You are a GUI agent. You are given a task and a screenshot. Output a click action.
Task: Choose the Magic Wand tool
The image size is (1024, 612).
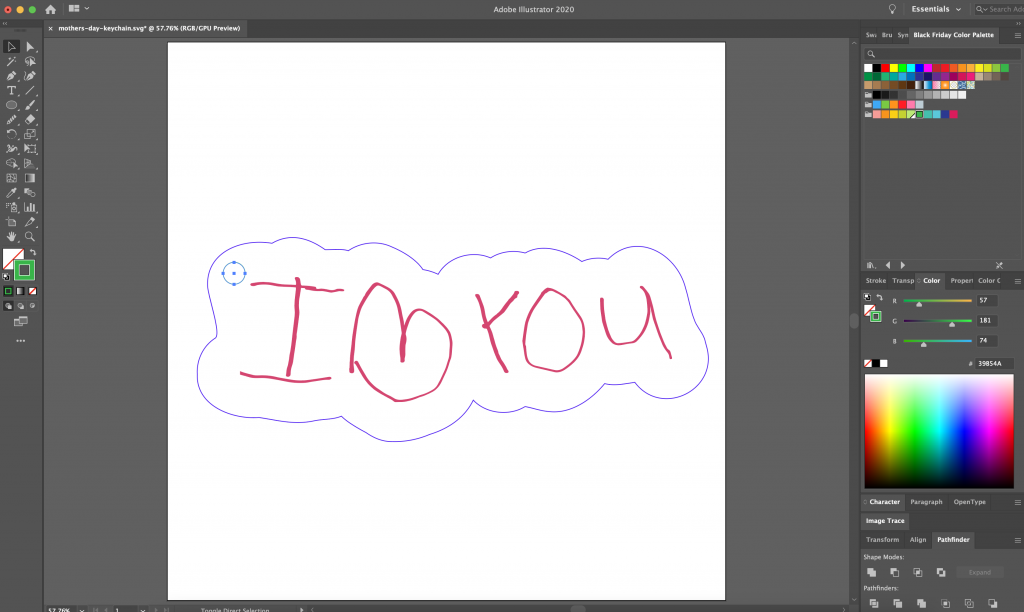pos(11,61)
